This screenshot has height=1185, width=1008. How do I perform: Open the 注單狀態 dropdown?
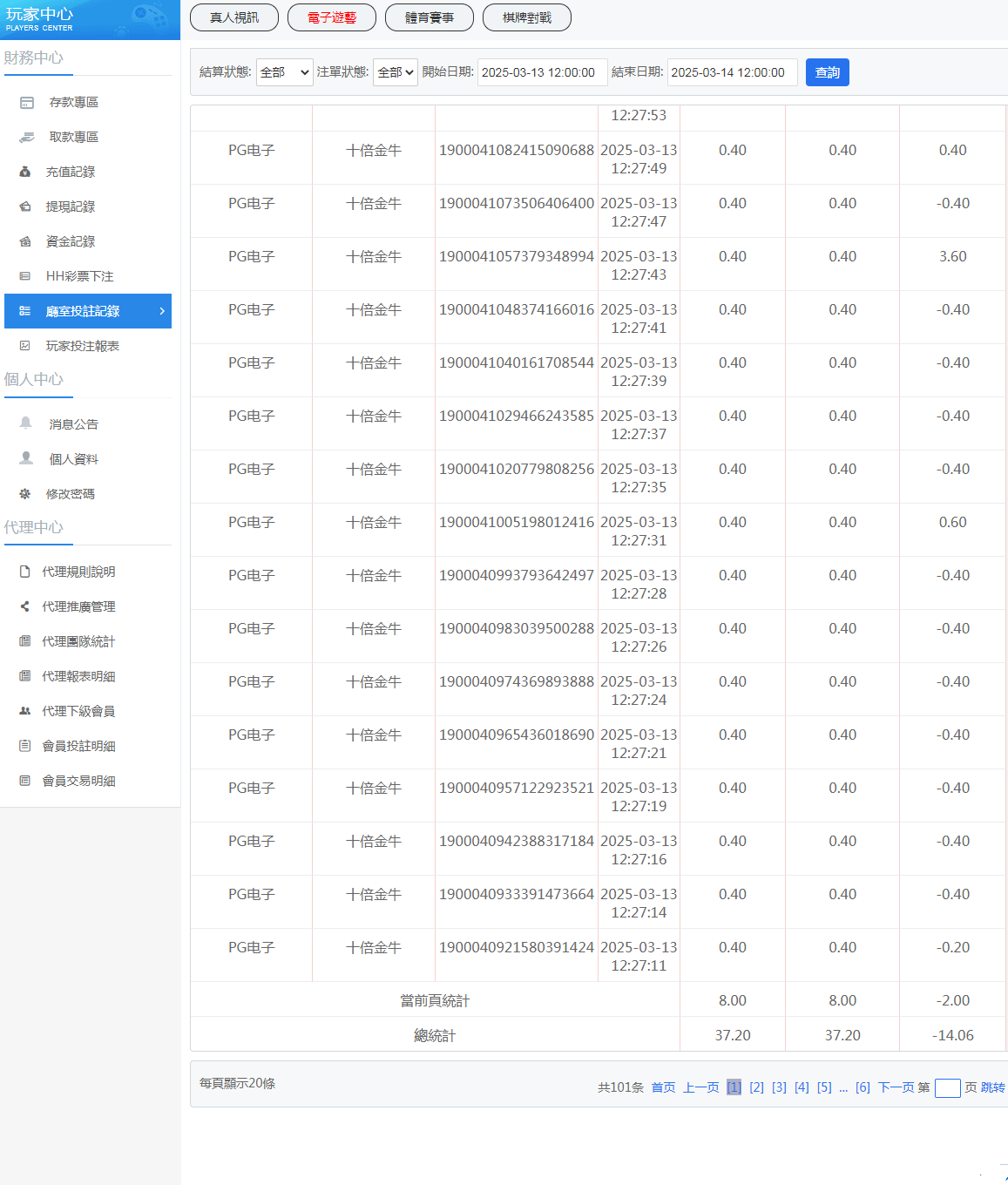tap(395, 72)
